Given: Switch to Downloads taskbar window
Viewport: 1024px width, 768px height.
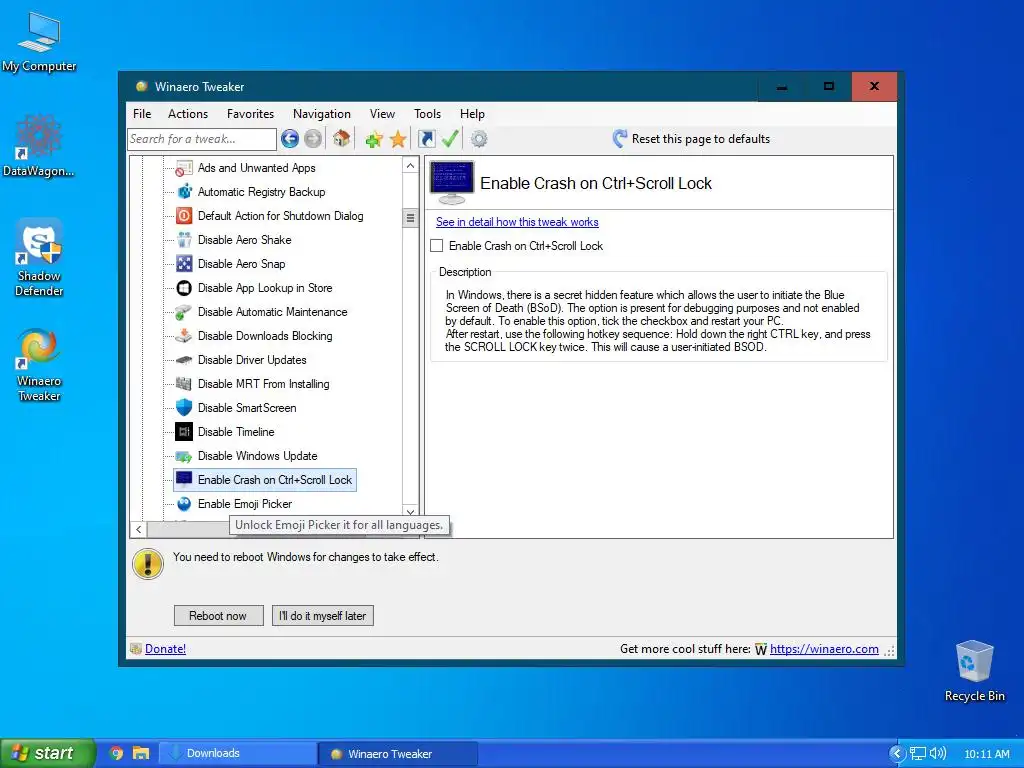Looking at the screenshot, I should click(x=238, y=754).
